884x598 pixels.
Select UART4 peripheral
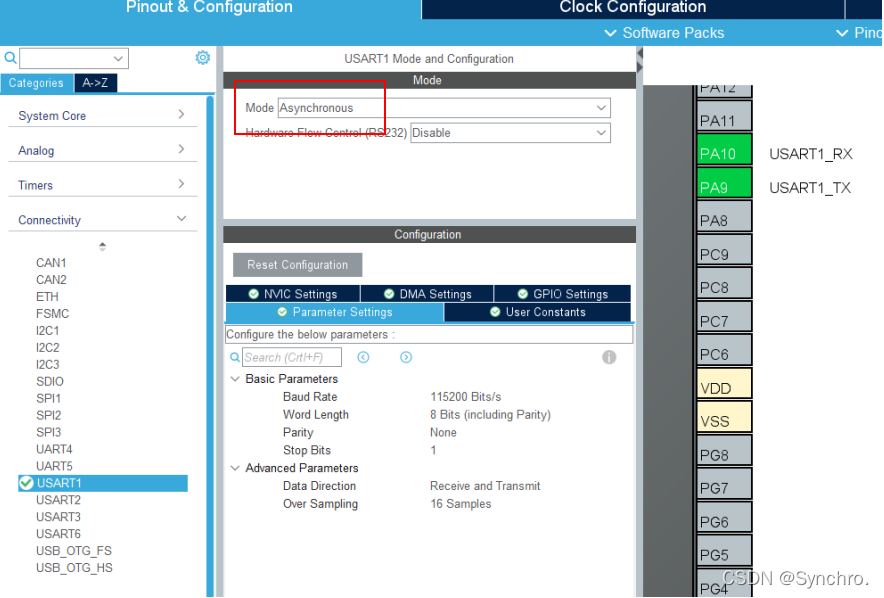point(54,449)
